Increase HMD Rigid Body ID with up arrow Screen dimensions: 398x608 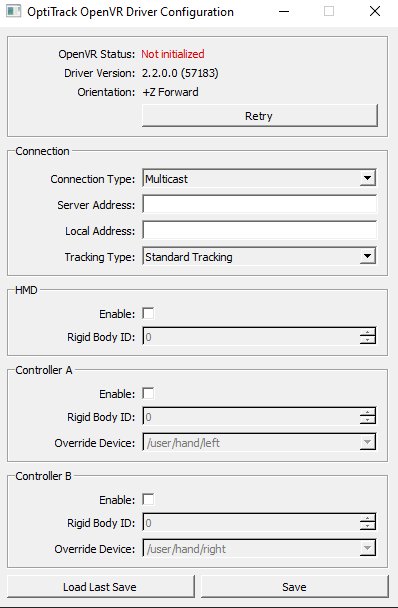tap(367, 332)
